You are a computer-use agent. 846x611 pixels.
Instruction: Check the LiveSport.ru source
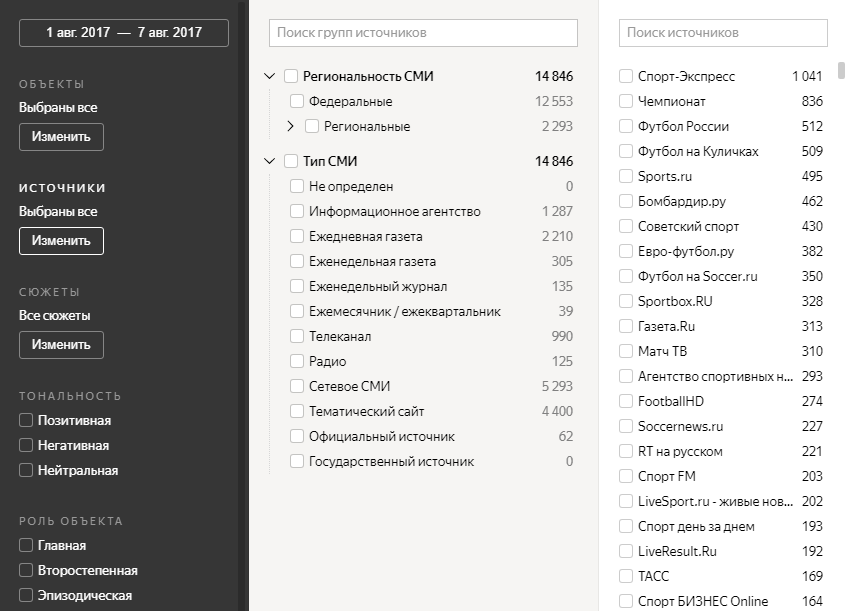626,501
